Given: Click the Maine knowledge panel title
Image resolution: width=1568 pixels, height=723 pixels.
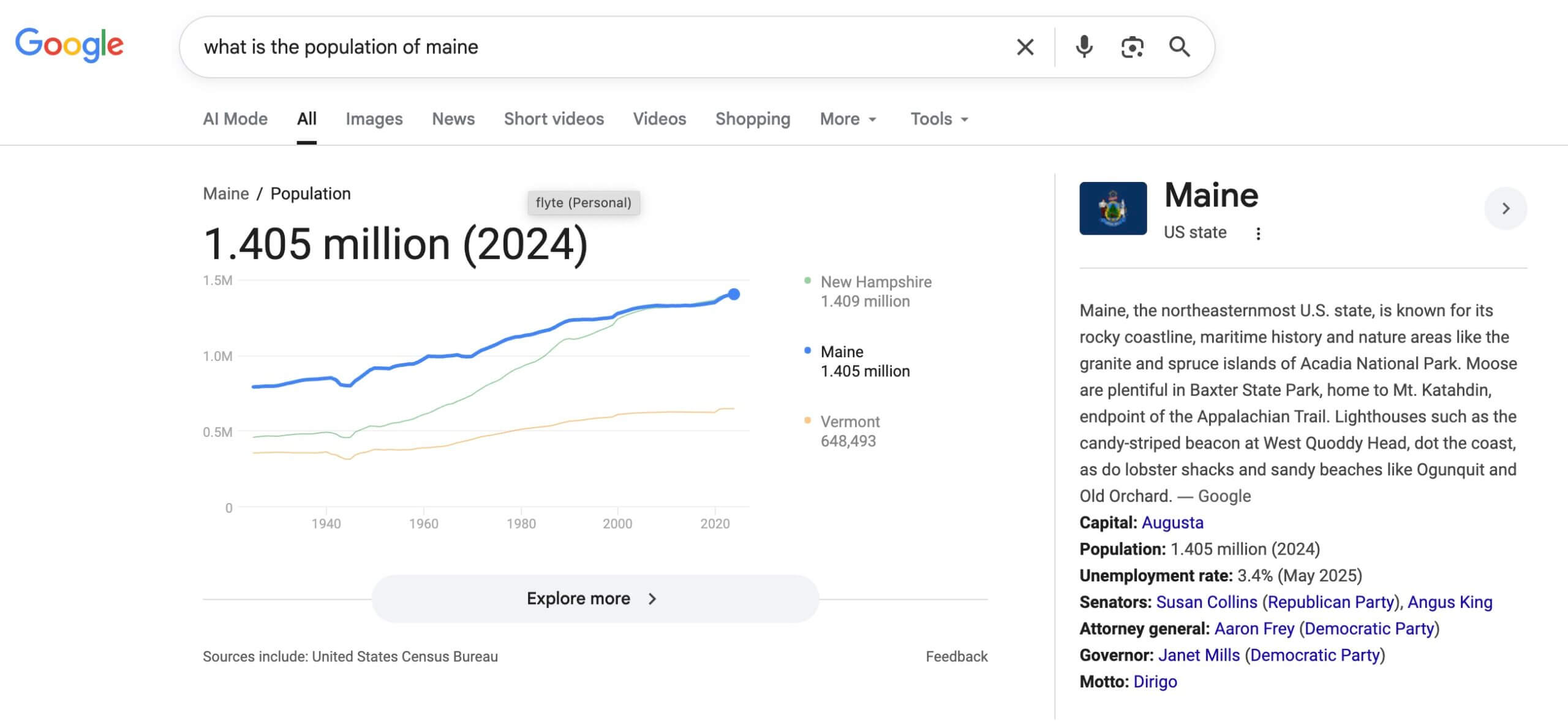Looking at the screenshot, I should click(1211, 195).
